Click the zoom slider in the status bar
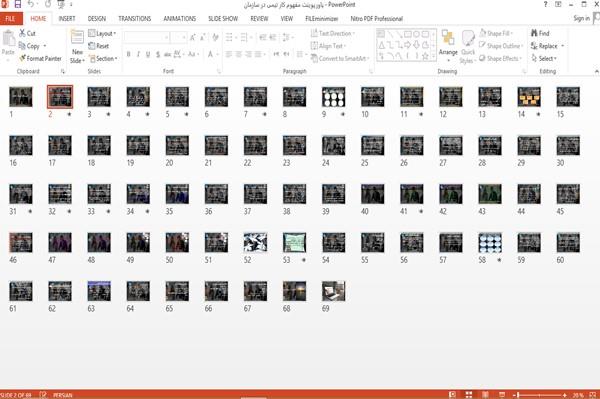This screenshot has width=600, height=399. pos(540,395)
